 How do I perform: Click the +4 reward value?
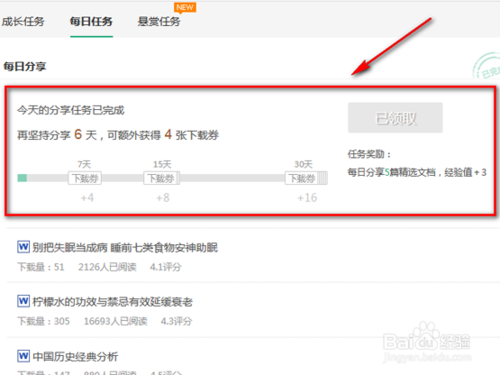pyautogui.click(x=87, y=198)
